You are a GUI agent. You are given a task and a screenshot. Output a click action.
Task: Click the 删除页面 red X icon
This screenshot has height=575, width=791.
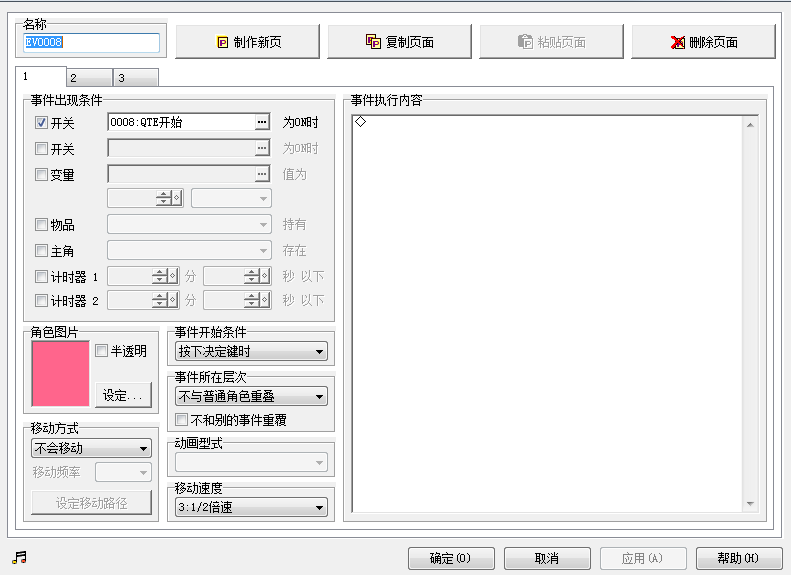[677, 42]
